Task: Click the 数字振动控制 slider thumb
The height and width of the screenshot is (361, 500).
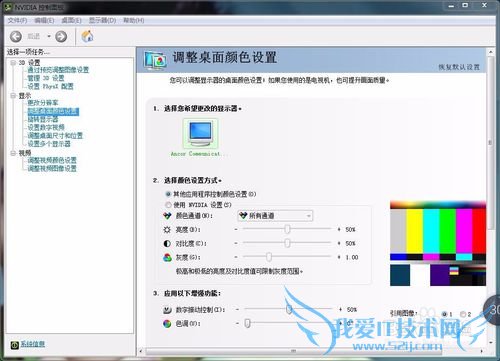Action: [289, 309]
